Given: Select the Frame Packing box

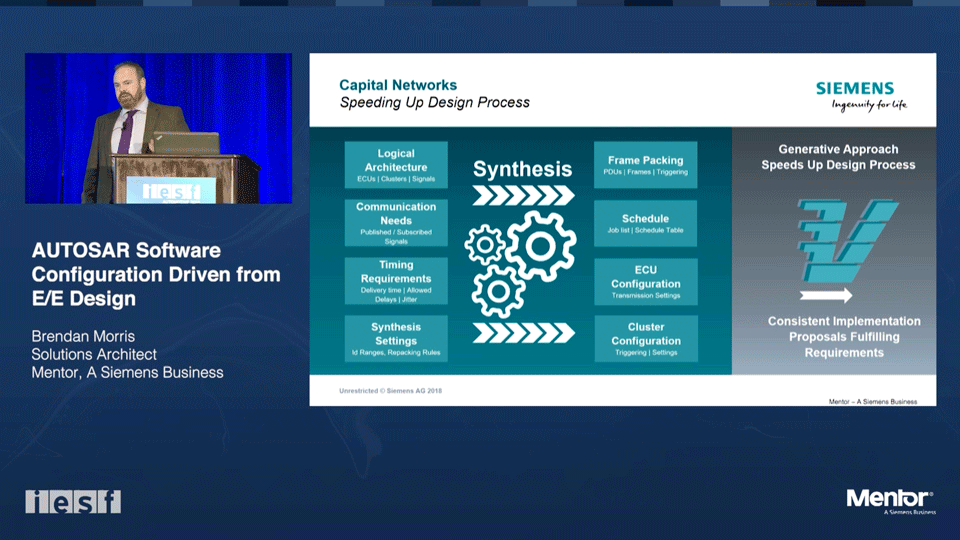Looking at the screenshot, I should [645, 165].
